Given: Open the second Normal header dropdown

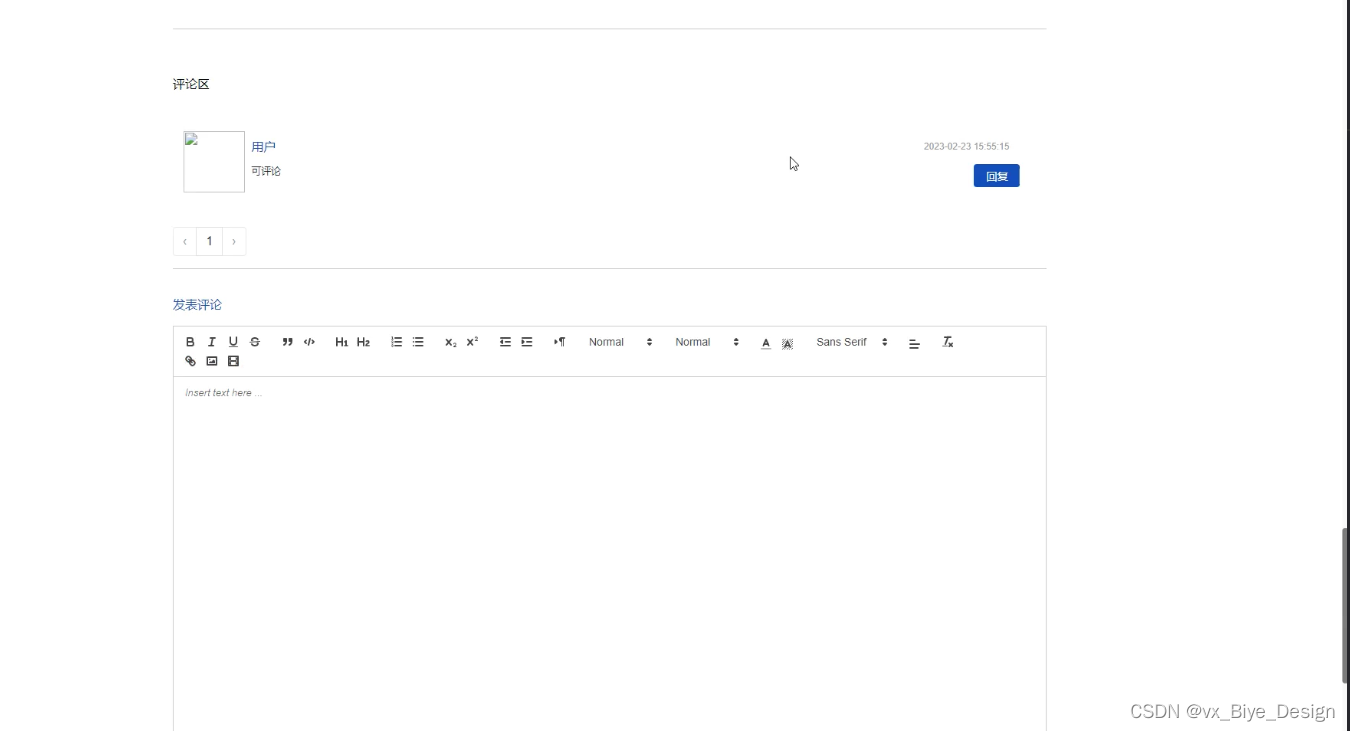Looking at the screenshot, I should [x=707, y=342].
